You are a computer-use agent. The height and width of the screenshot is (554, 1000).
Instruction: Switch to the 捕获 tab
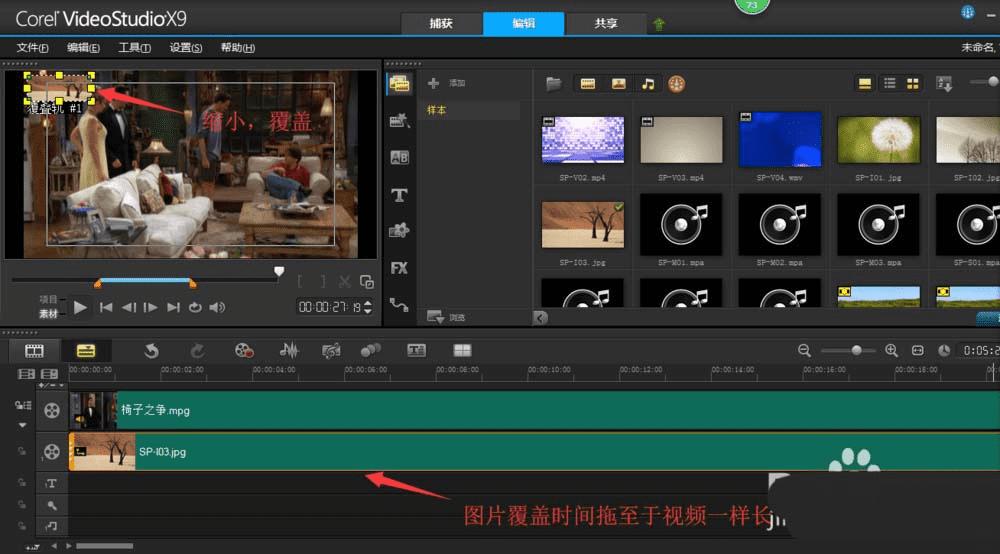point(441,24)
